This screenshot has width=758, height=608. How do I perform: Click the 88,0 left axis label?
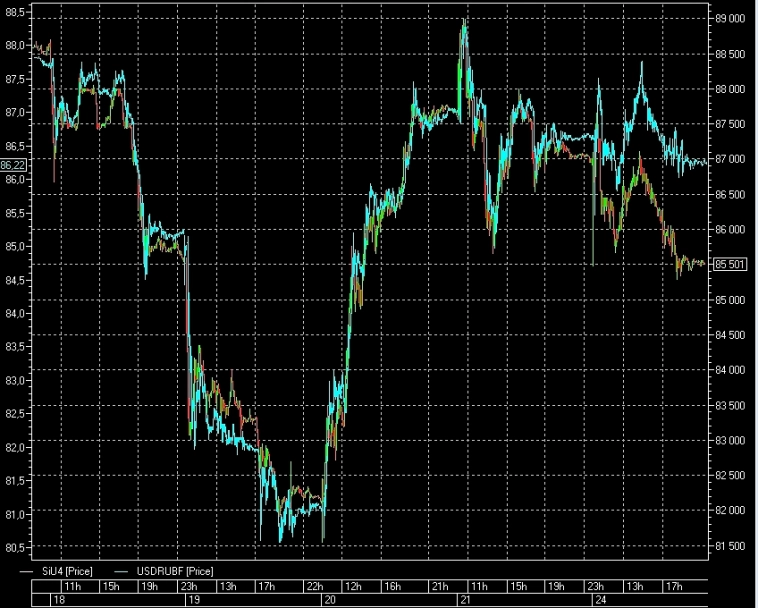click(15, 45)
